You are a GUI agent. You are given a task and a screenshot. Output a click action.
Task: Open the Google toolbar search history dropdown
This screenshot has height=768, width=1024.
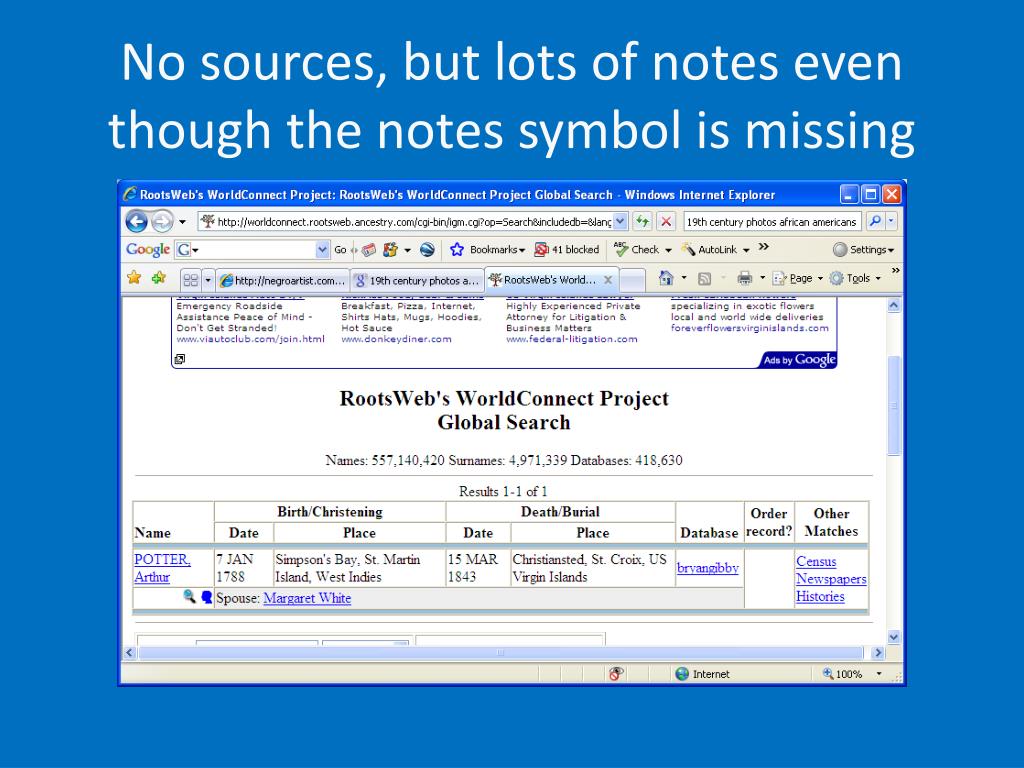coord(323,249)
